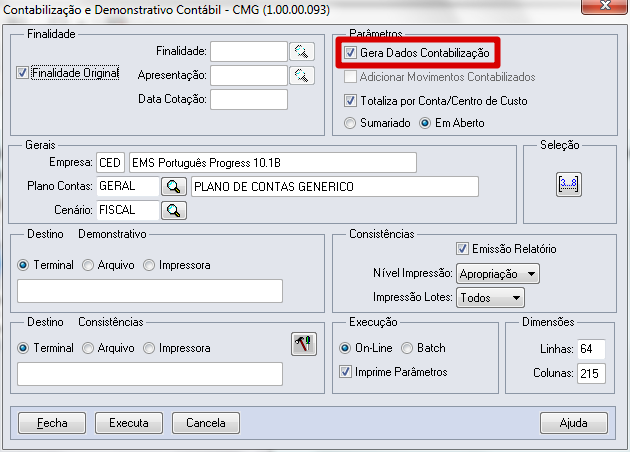The image size is (630, 452).
Task: Toggle the Finalidade Original checkbox
Action: [x=22, y=73]
